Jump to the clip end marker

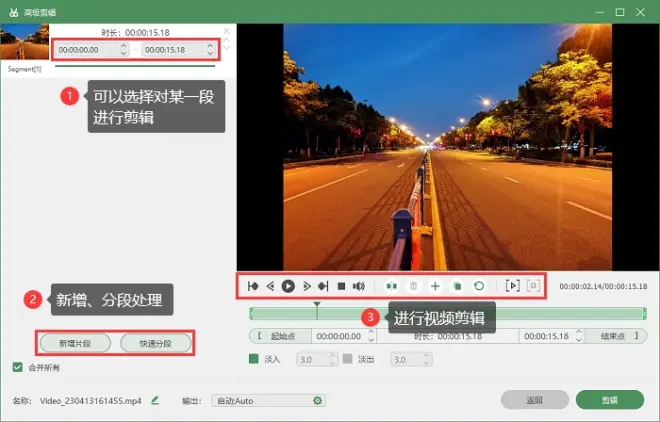(323, 286)
